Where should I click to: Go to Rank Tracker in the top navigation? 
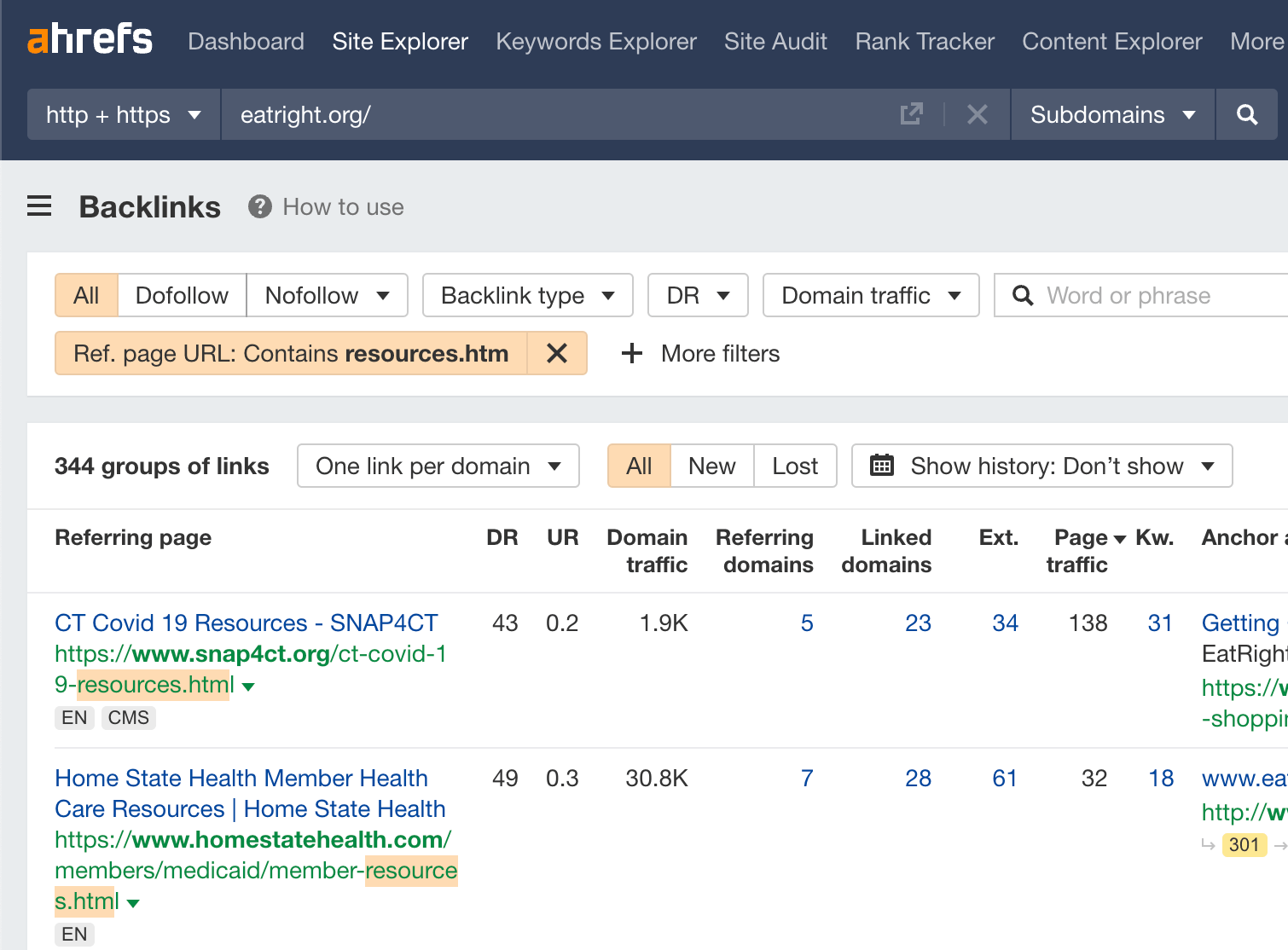point(924,41)
